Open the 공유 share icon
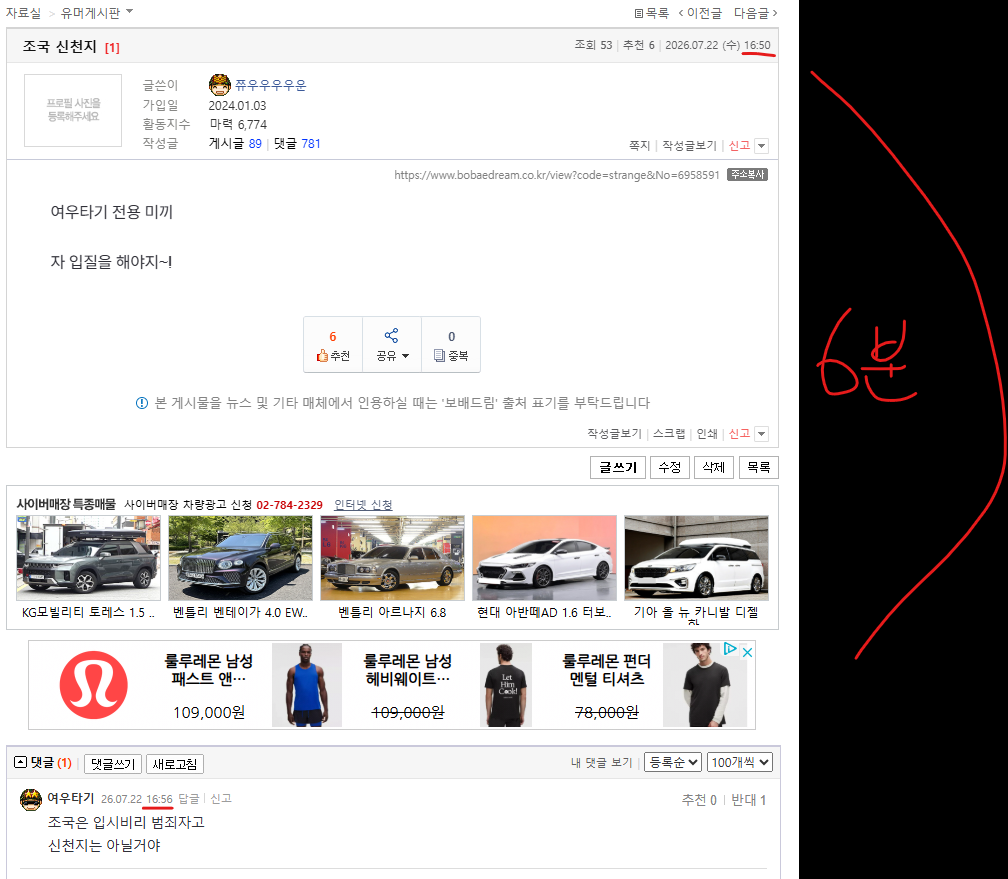Screen dimensions: 1008x879 click(391, 336)
